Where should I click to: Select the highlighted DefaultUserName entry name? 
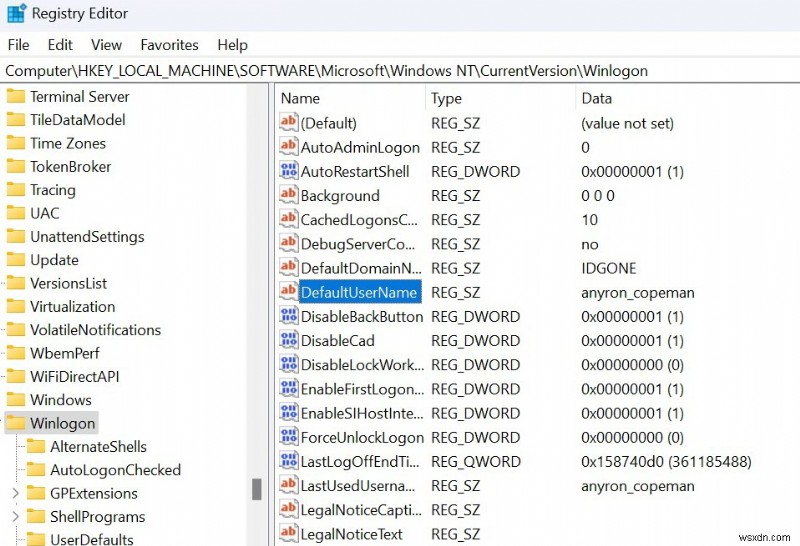pos(360,292)
